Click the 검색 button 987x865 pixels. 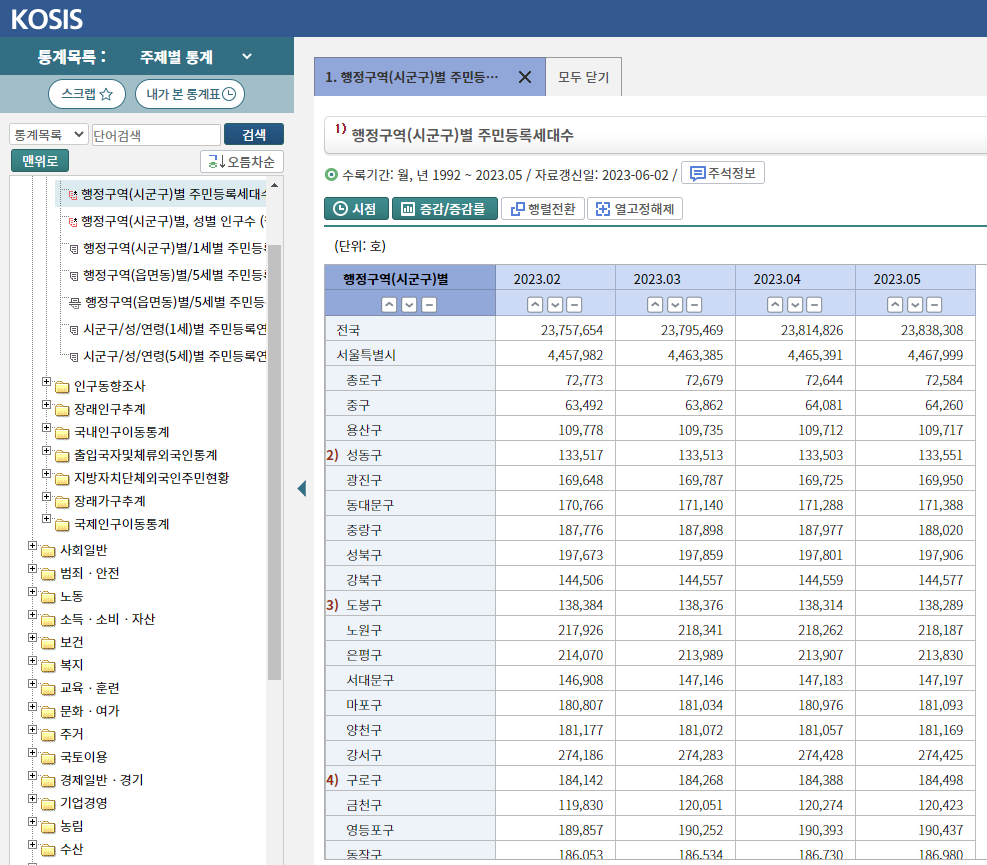click(x=254, y=135)
